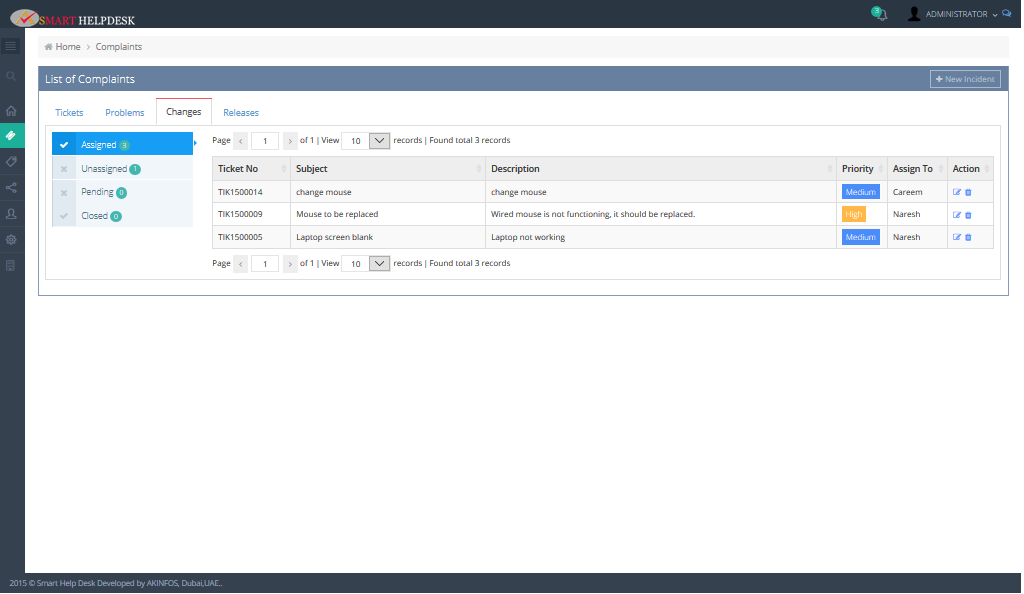Open the notifications bell in the header
This screenshot has width=1024, height=594.
click(x=880, y=15)
